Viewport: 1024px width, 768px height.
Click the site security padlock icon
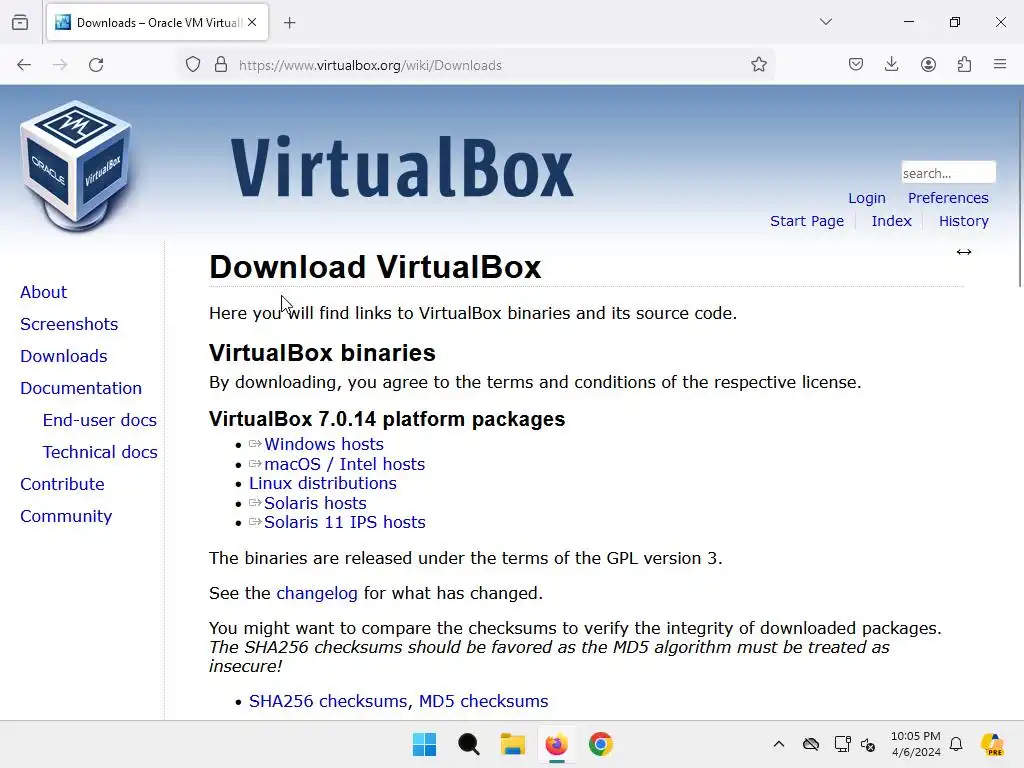pos(221,65)
